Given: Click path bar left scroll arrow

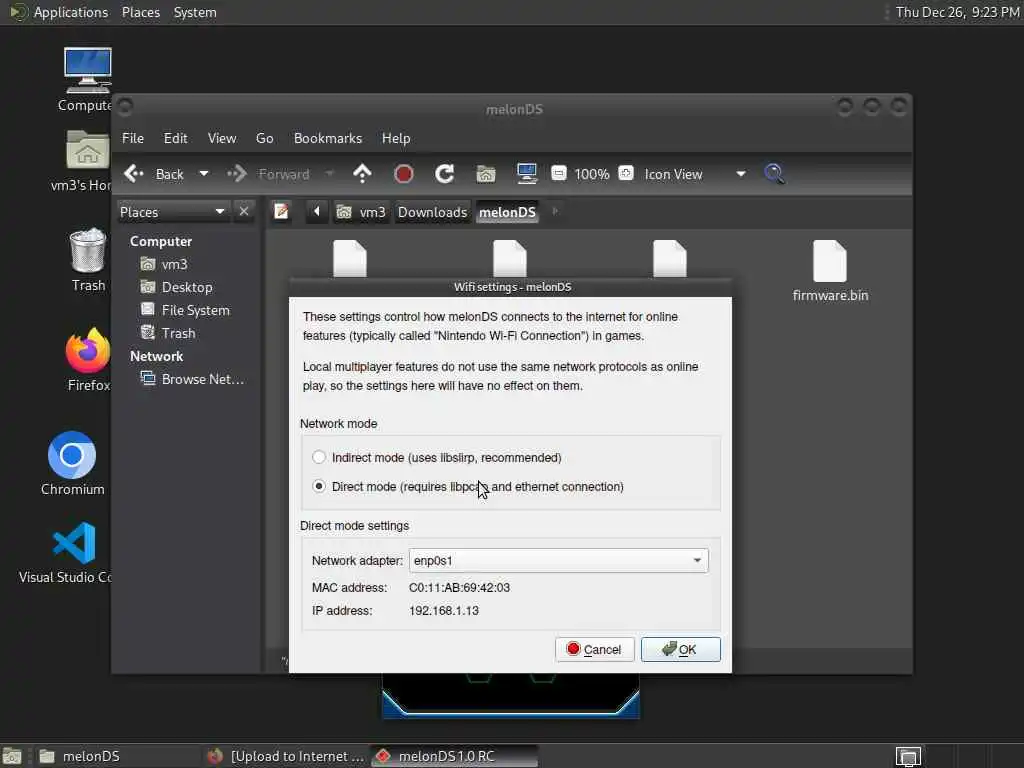Looking at the screenshot, I should [317, 212].
